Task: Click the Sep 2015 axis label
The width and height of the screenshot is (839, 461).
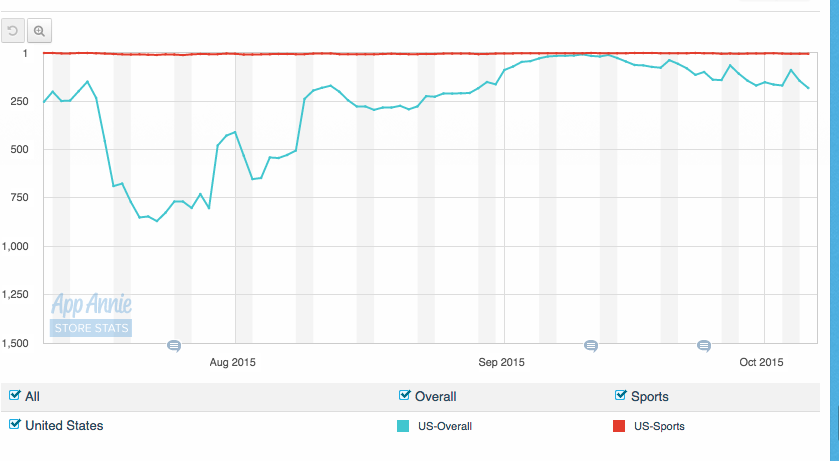Action: coord(501,362)
